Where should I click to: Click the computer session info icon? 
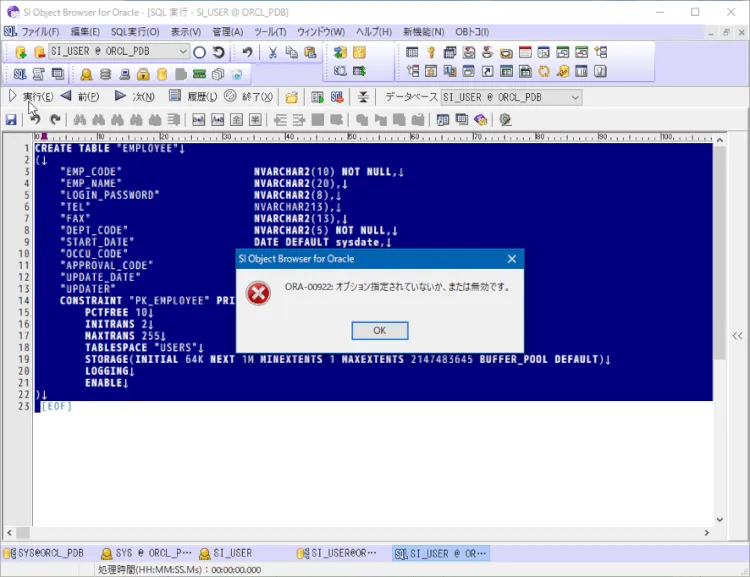124,74
